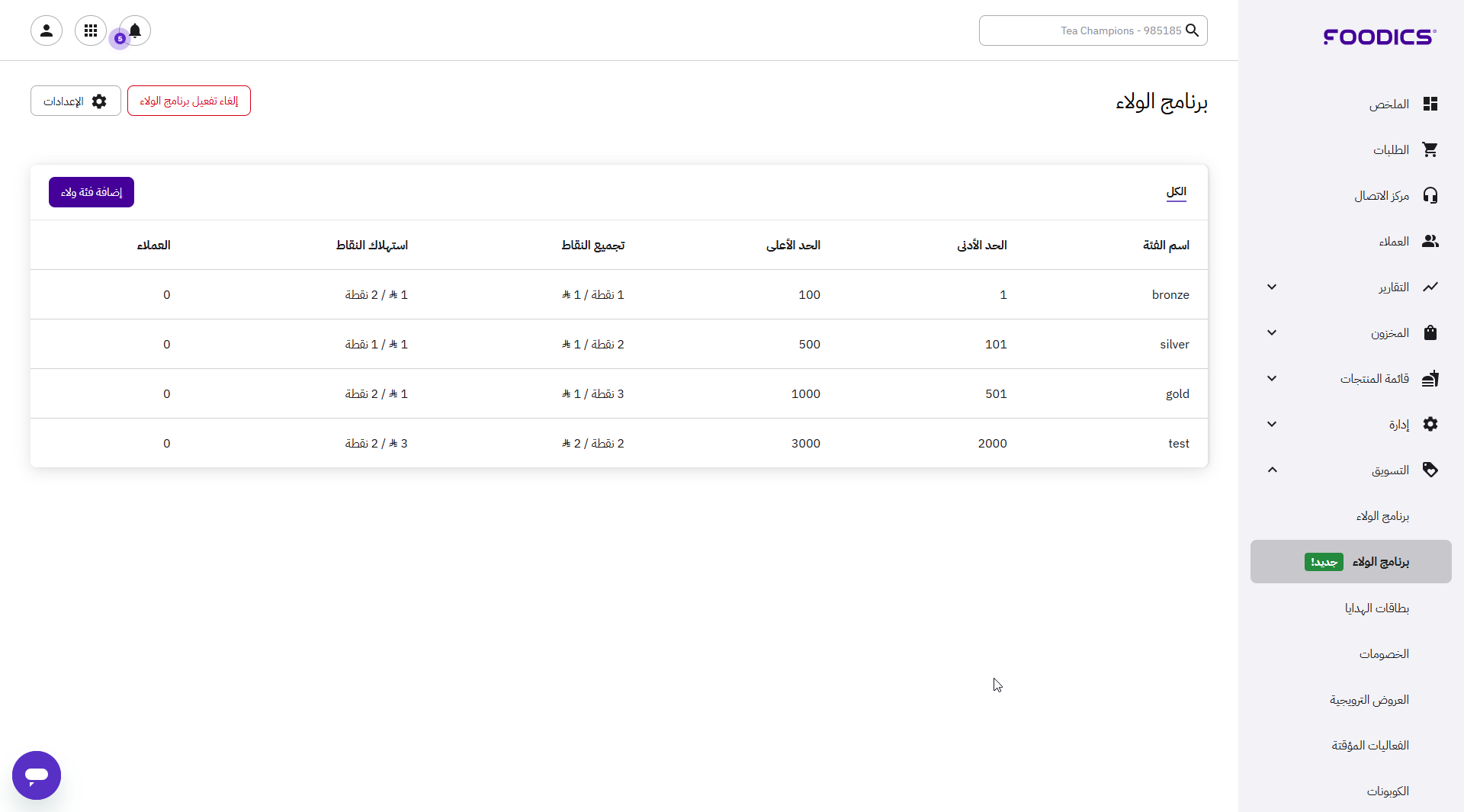The image size is (1464, 812).
Task: Open gift cards (بطاقات الهدايا) menu item
Action: [x=1376, y=608]
